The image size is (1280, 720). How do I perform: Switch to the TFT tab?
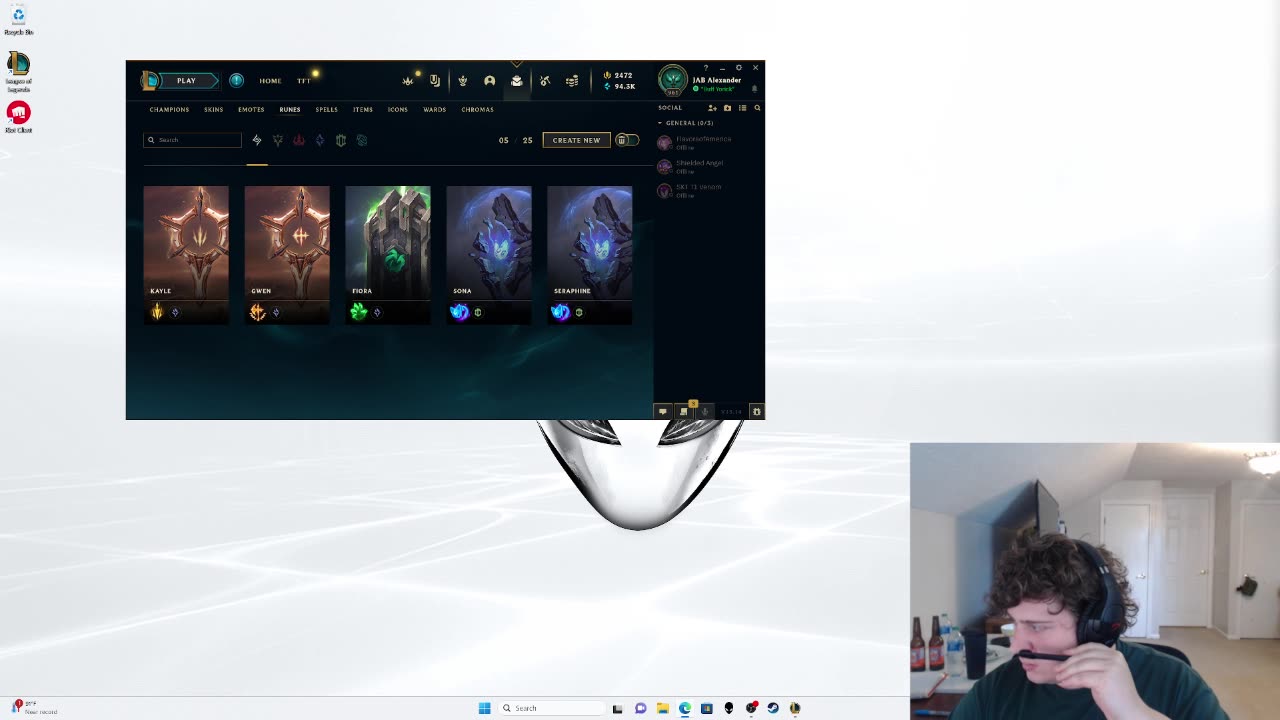[304, 81]
